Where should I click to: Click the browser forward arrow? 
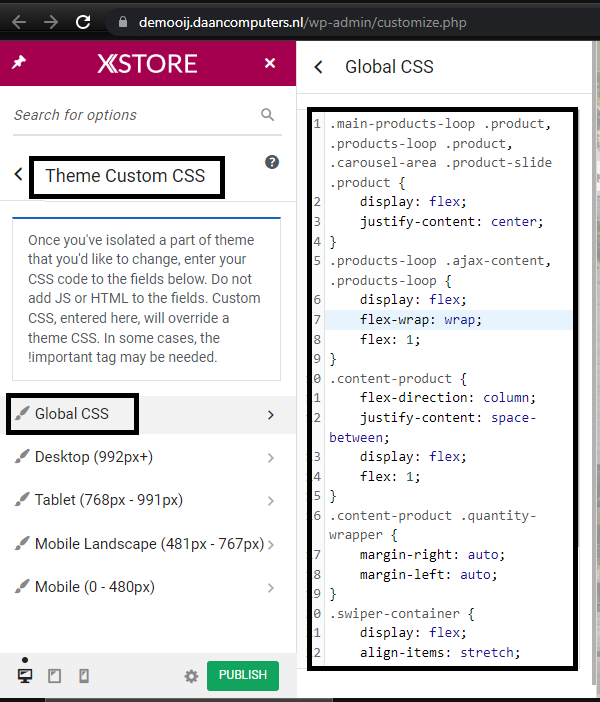51,21
